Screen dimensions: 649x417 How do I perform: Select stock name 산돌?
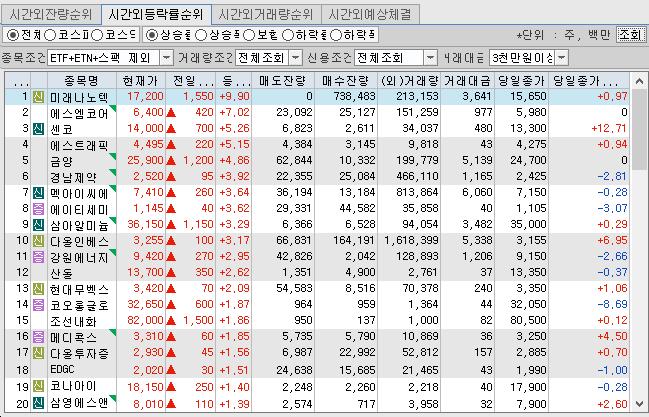point(61,273)
